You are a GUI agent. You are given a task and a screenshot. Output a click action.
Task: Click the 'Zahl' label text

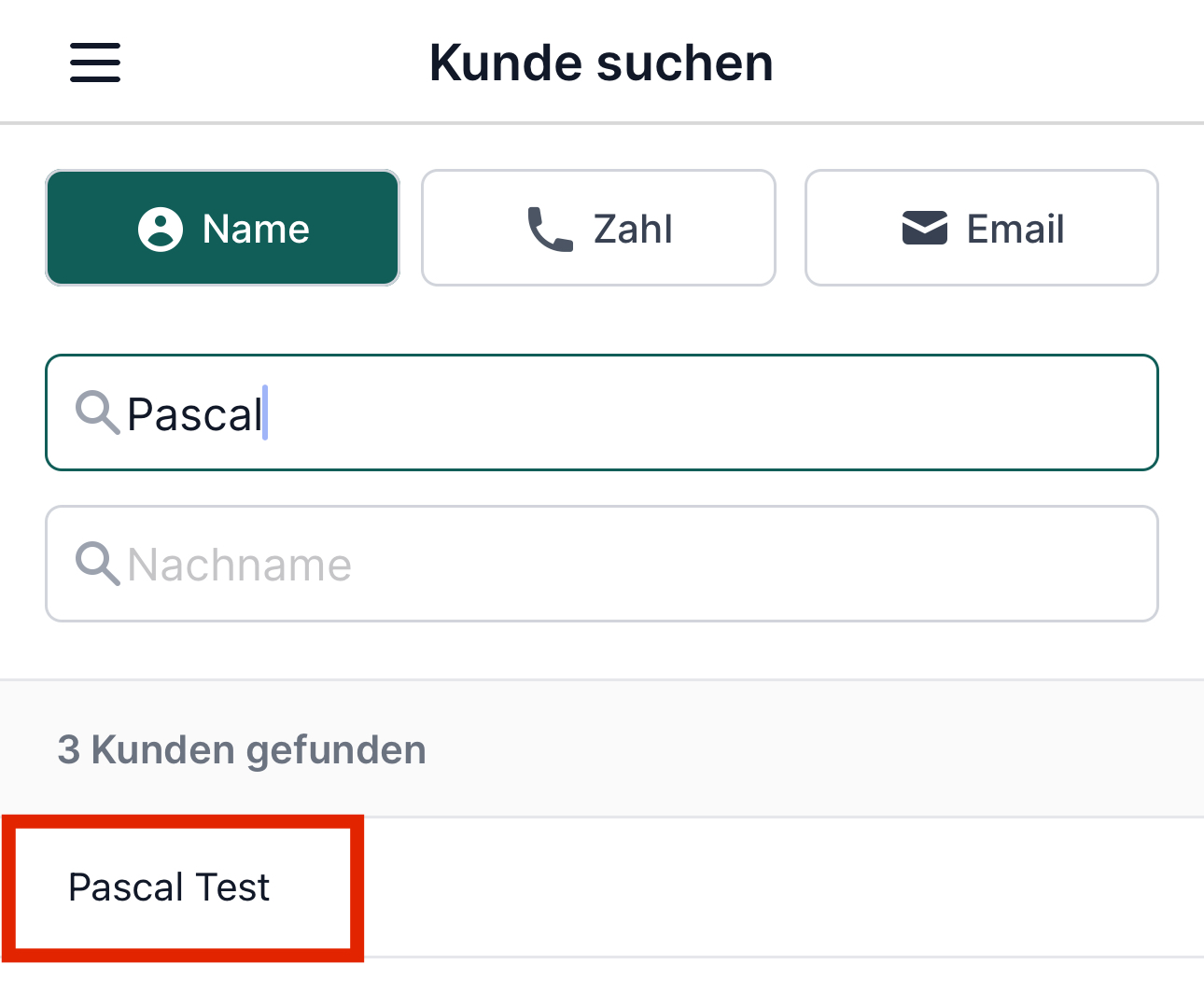[633, 229]
